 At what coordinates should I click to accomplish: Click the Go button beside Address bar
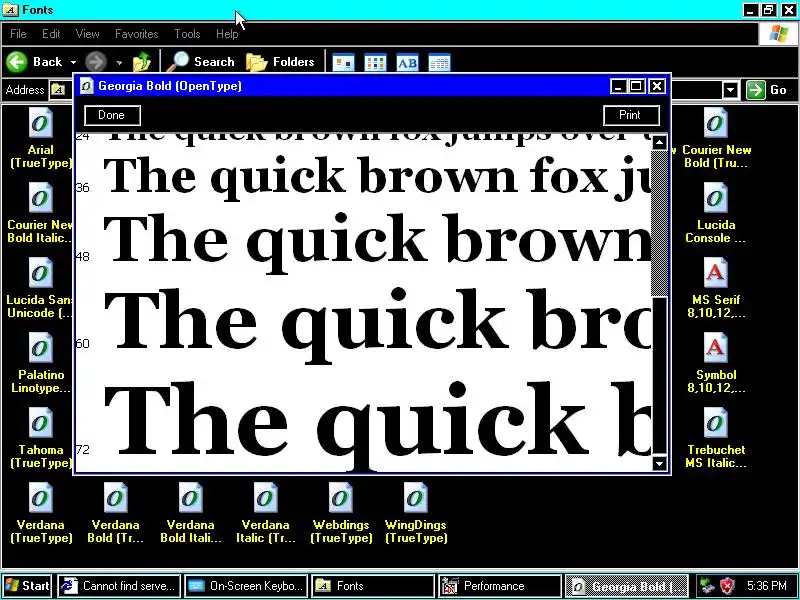[x=768, y=90]
